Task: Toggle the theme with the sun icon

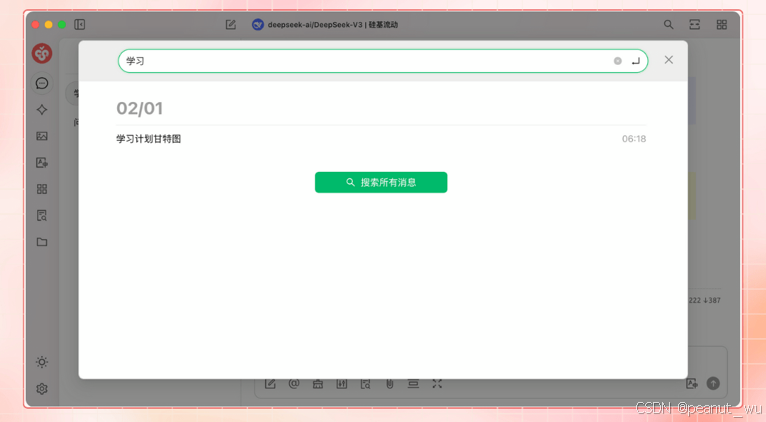Action: (42, 362)
